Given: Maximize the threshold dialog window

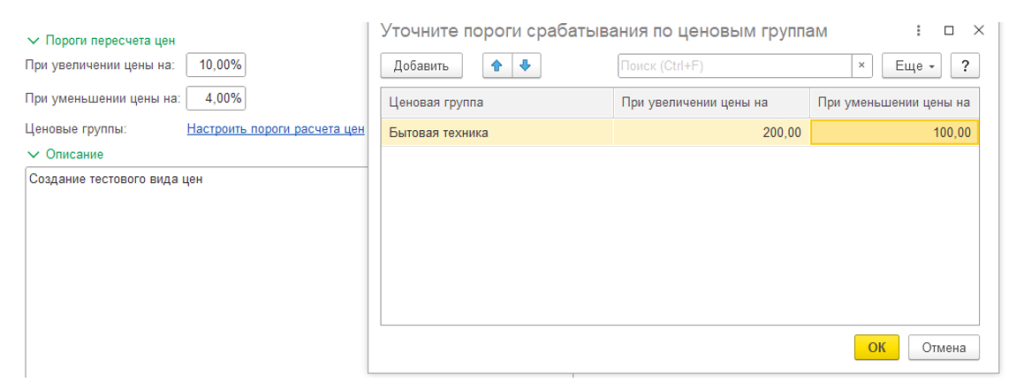Looking at the screenshot, I should 949,31.
